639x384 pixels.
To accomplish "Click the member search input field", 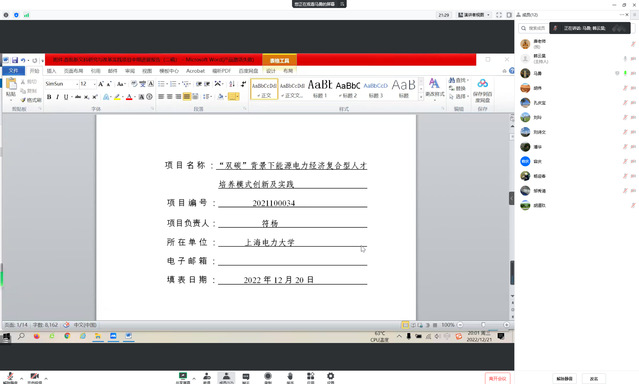I will (x=533, y=28).
